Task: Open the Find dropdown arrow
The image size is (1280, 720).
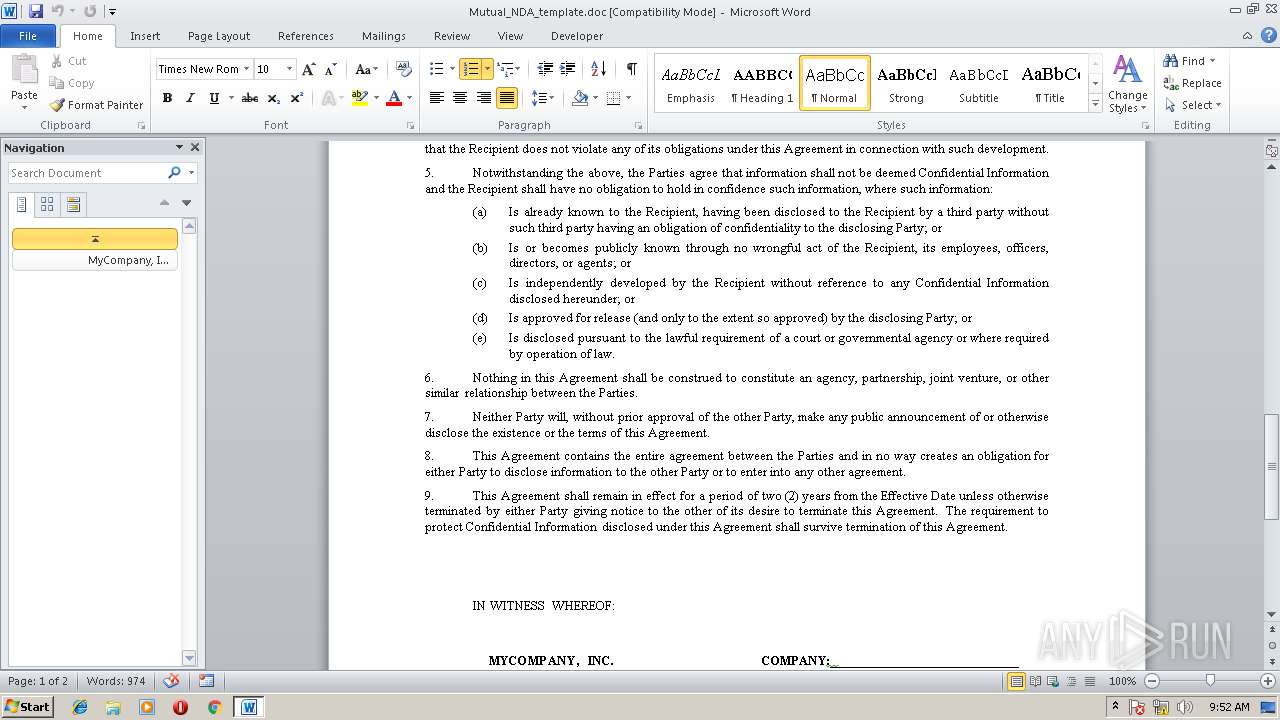Action: [x=1212, y=61]
